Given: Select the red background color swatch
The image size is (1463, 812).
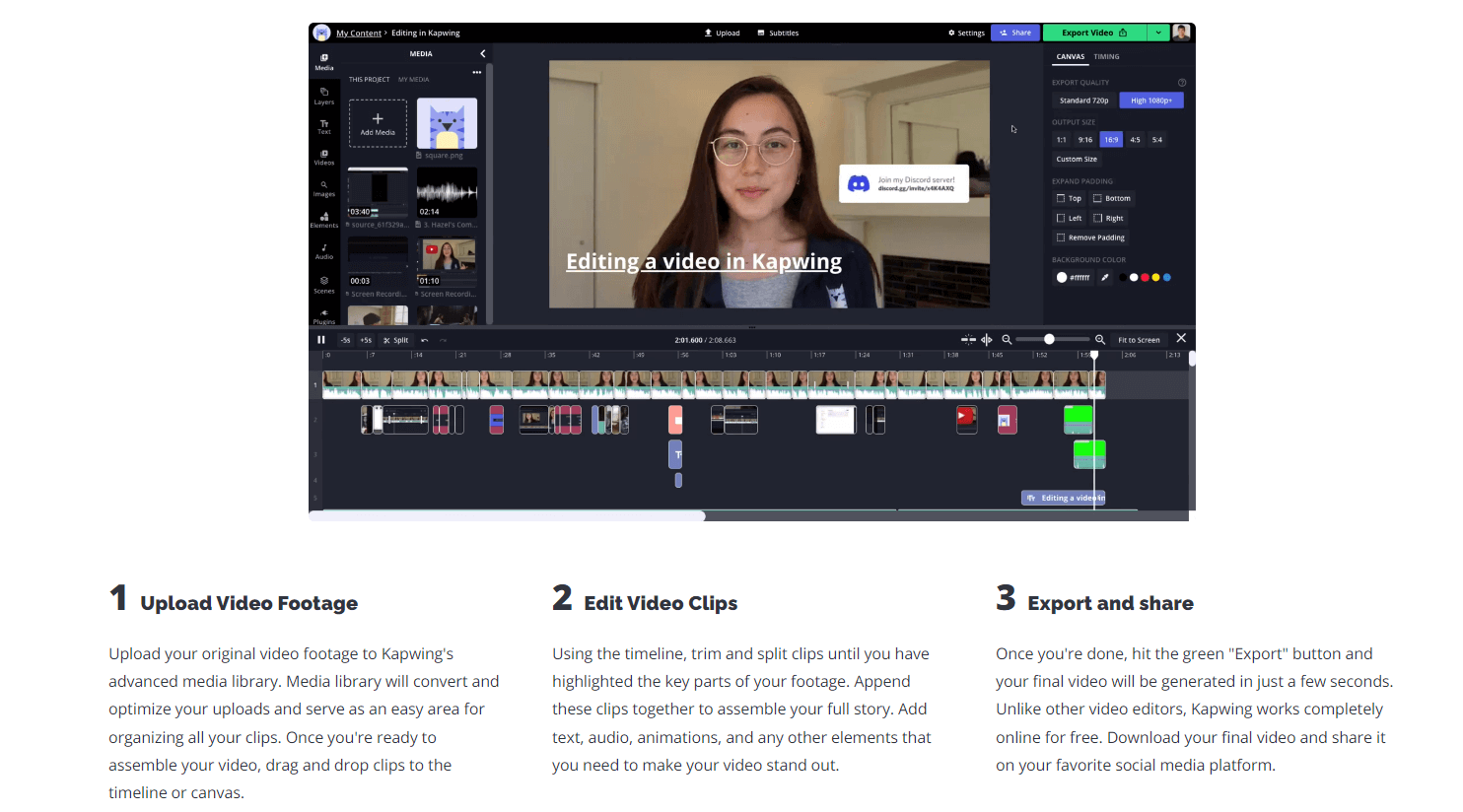Looking at the screenshot, I should click(1145, 278).
